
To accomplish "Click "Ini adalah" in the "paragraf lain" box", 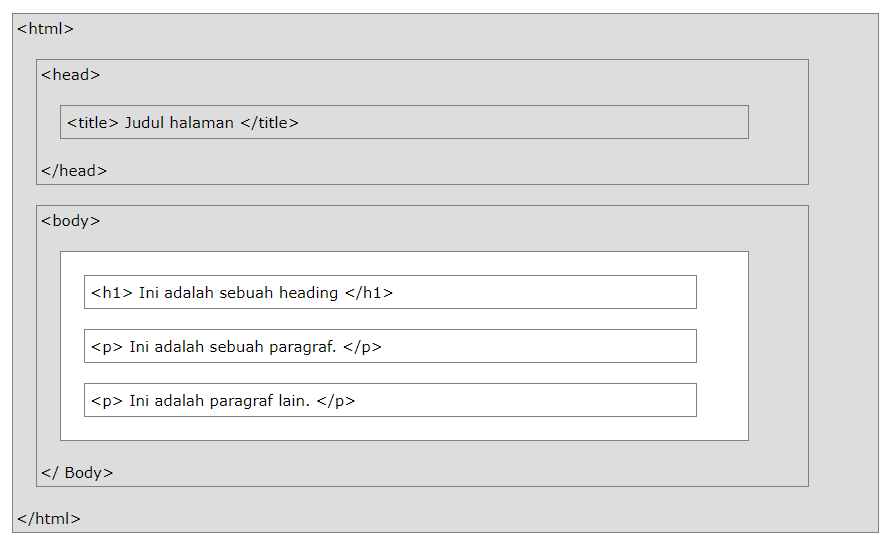I will click(x=166, y=401).
